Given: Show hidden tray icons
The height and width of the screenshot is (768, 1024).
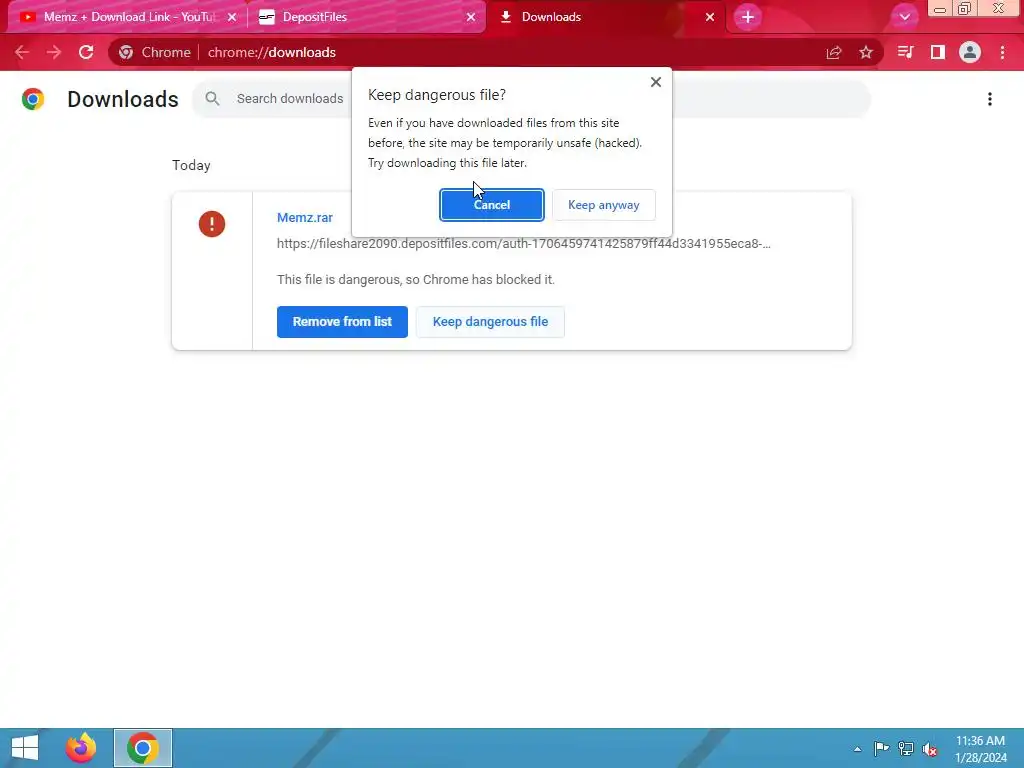Looking at the screenshot, I should click(857, 749).
